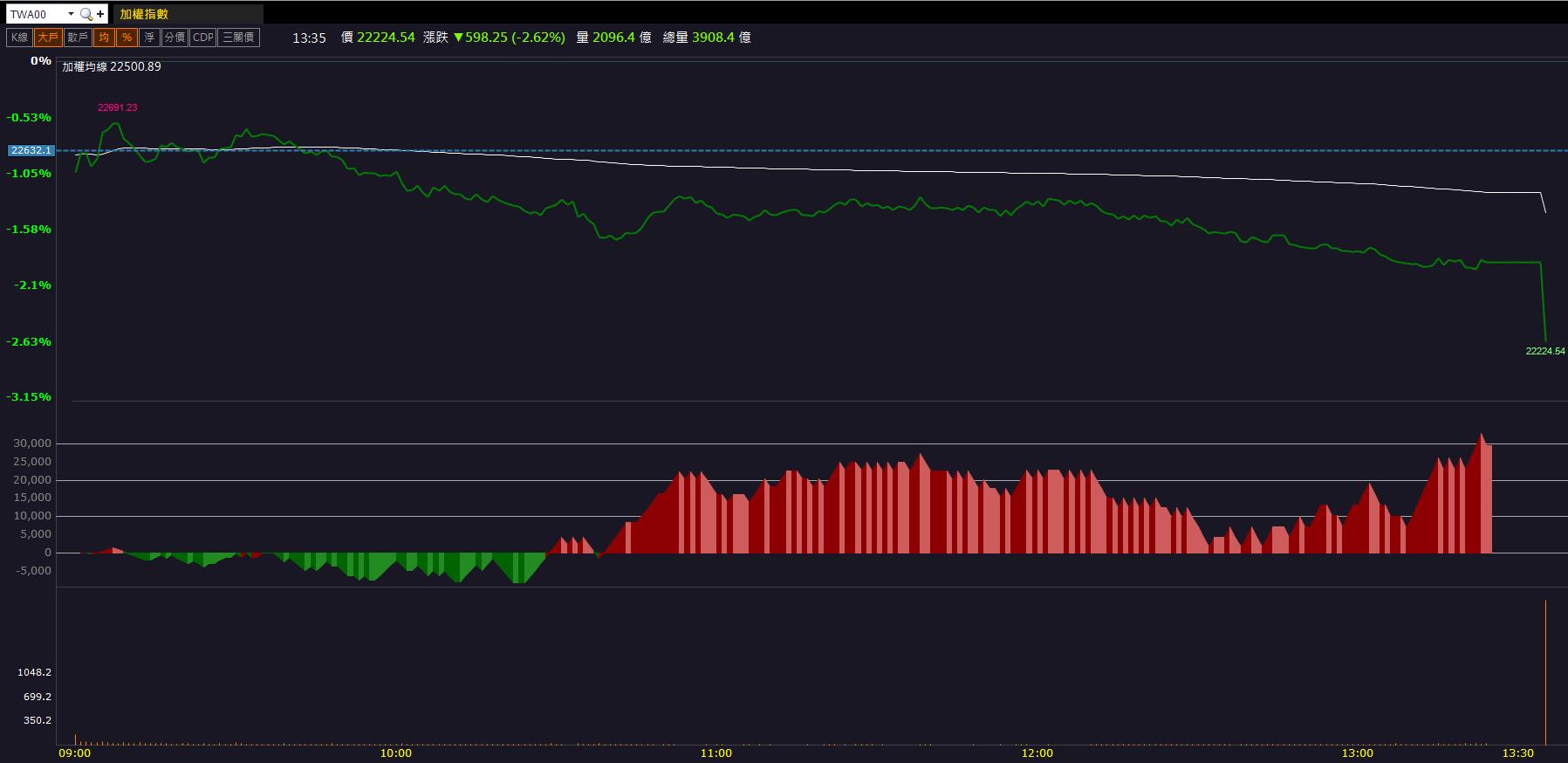Click the plus add-symbol icon
The height and width of the screenshot is (763, 1568).
[101, 14]
